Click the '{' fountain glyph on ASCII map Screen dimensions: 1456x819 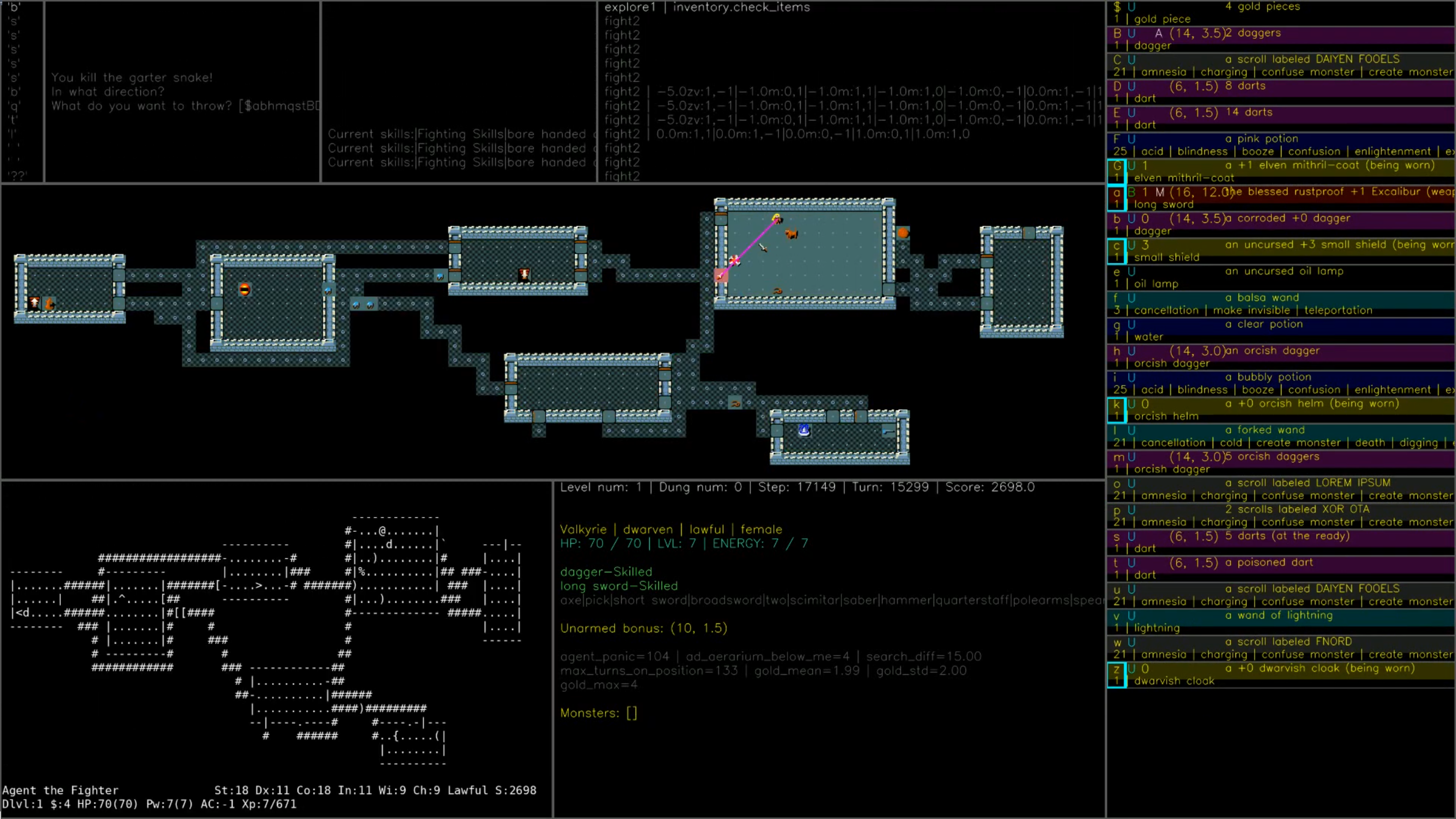tap(396, 736)
